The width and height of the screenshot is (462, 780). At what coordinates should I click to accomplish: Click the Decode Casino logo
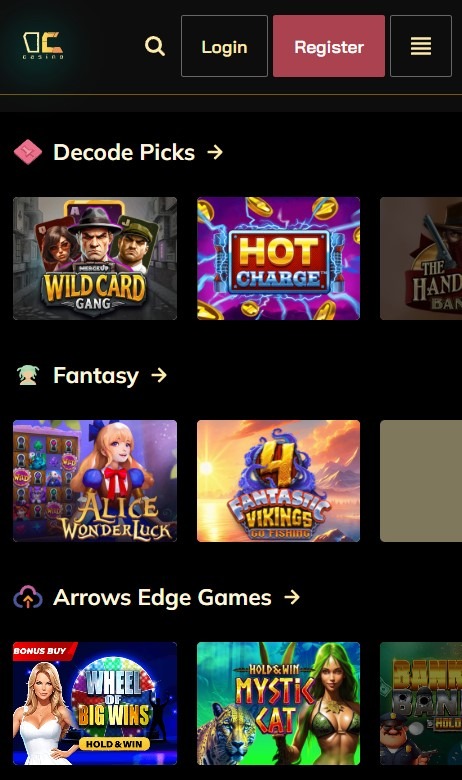pyautogui.click(x=43, y=46)
